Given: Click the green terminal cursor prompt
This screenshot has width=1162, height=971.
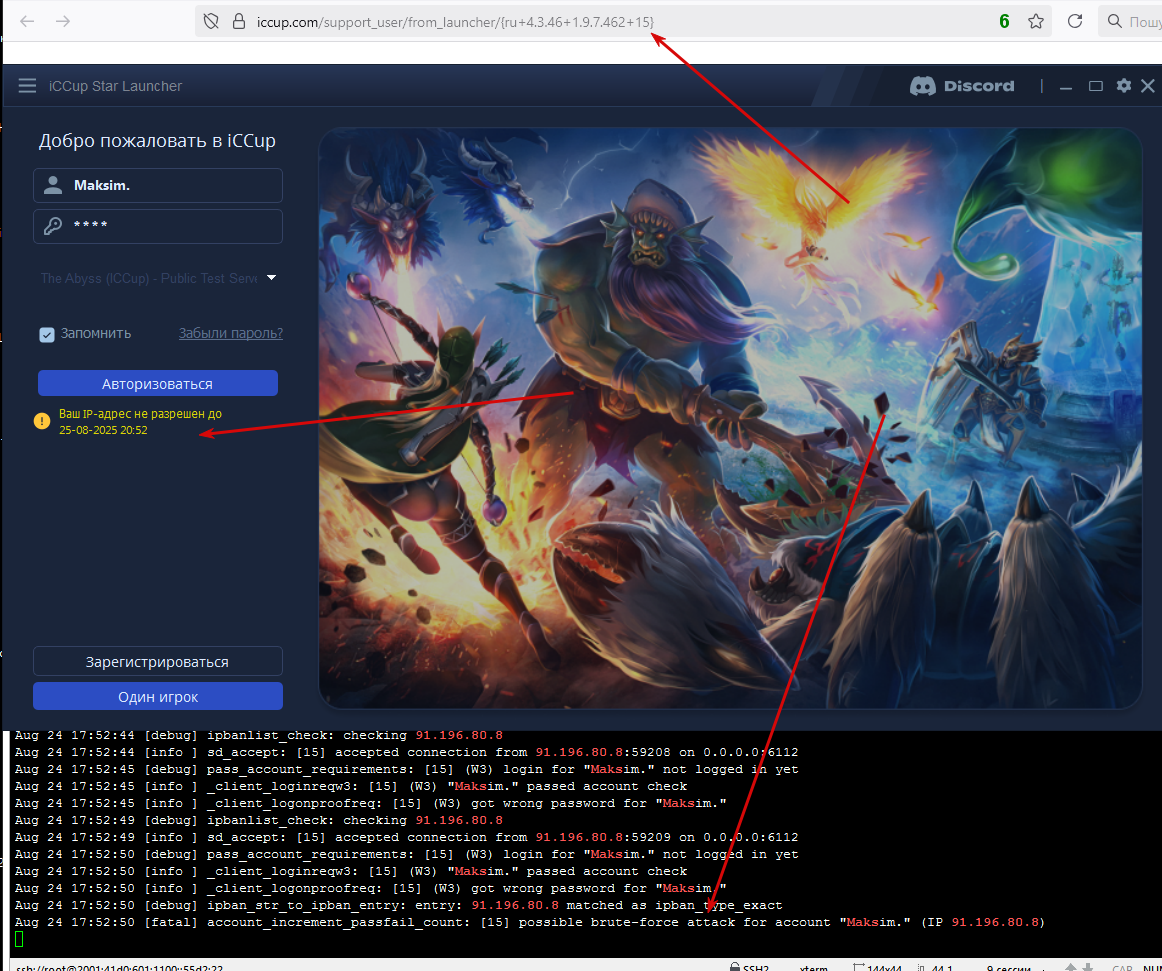Looking at the screenshot, I should 19,940.
